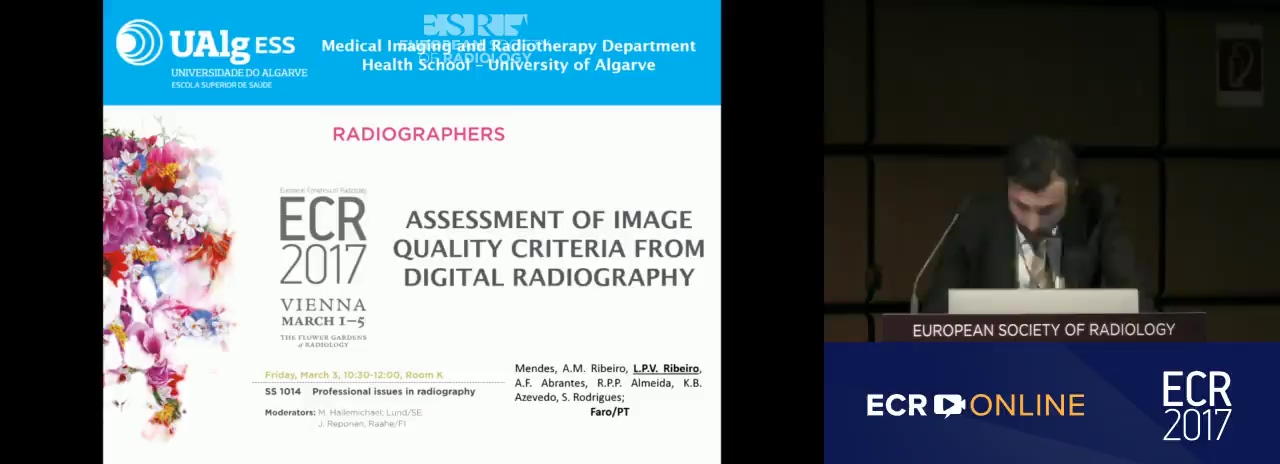Click 'Professional issues in radiography' session title
1280x464 pixels.
394,392
